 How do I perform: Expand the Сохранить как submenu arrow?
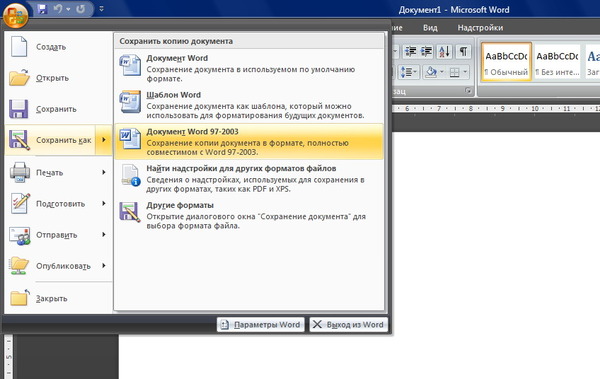pos(104,140)
